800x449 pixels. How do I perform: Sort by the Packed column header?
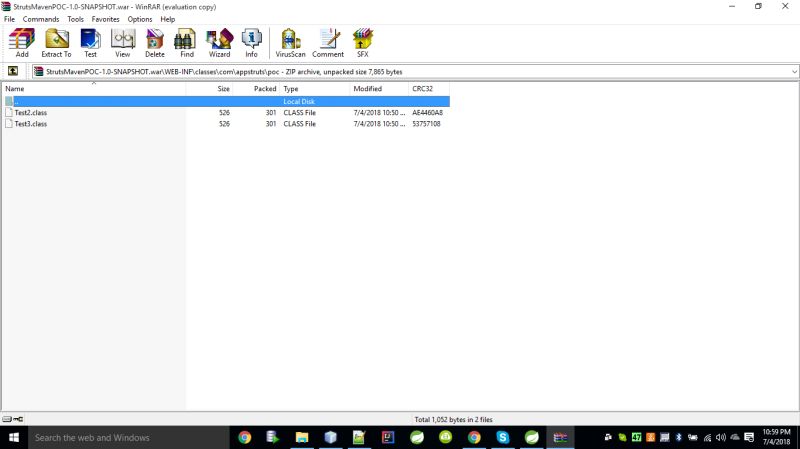click(x=257, y=88)
